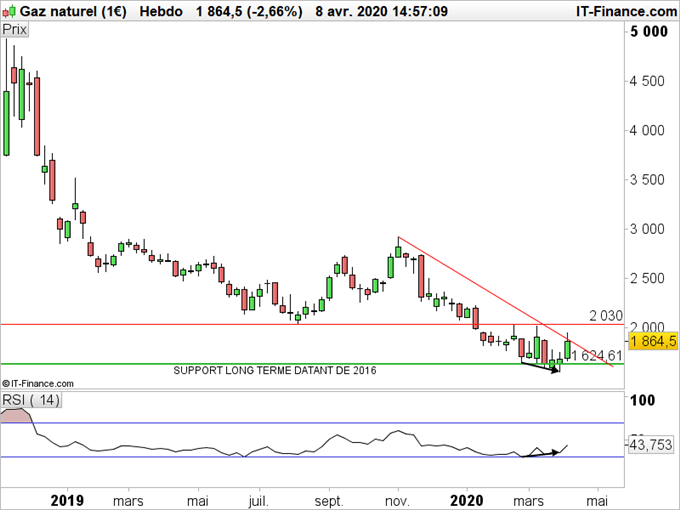Click the '1 864,5 (-2,66%)' quote text

coord(249,11)
